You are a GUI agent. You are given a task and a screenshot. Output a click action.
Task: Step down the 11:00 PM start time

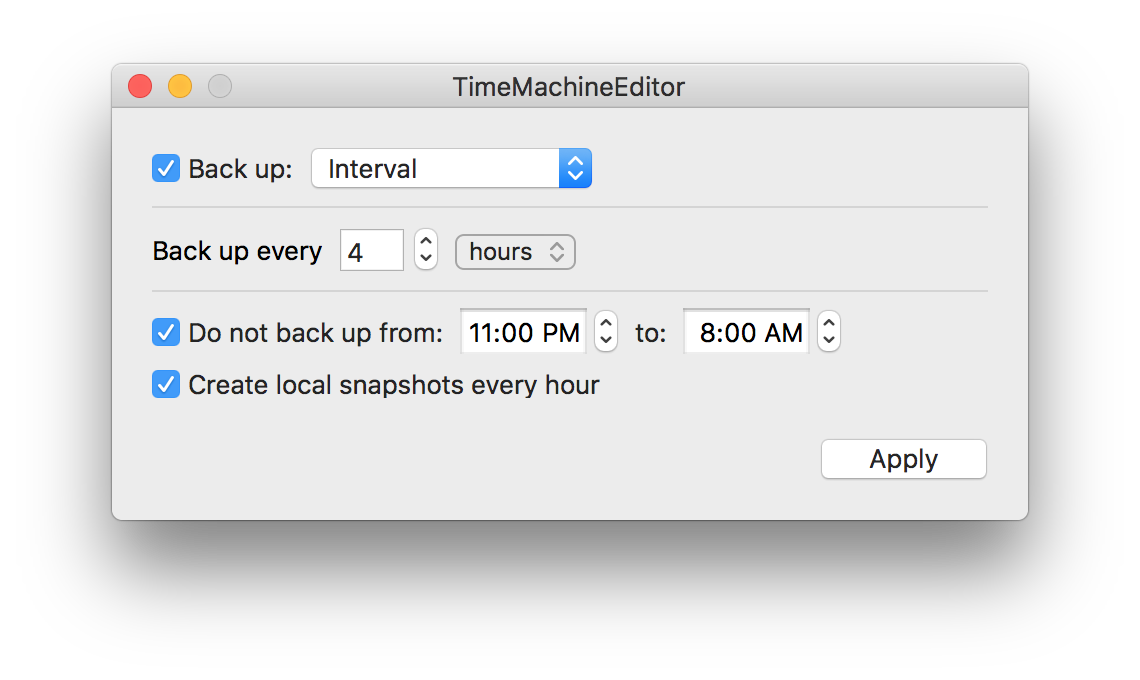point(606,341)
